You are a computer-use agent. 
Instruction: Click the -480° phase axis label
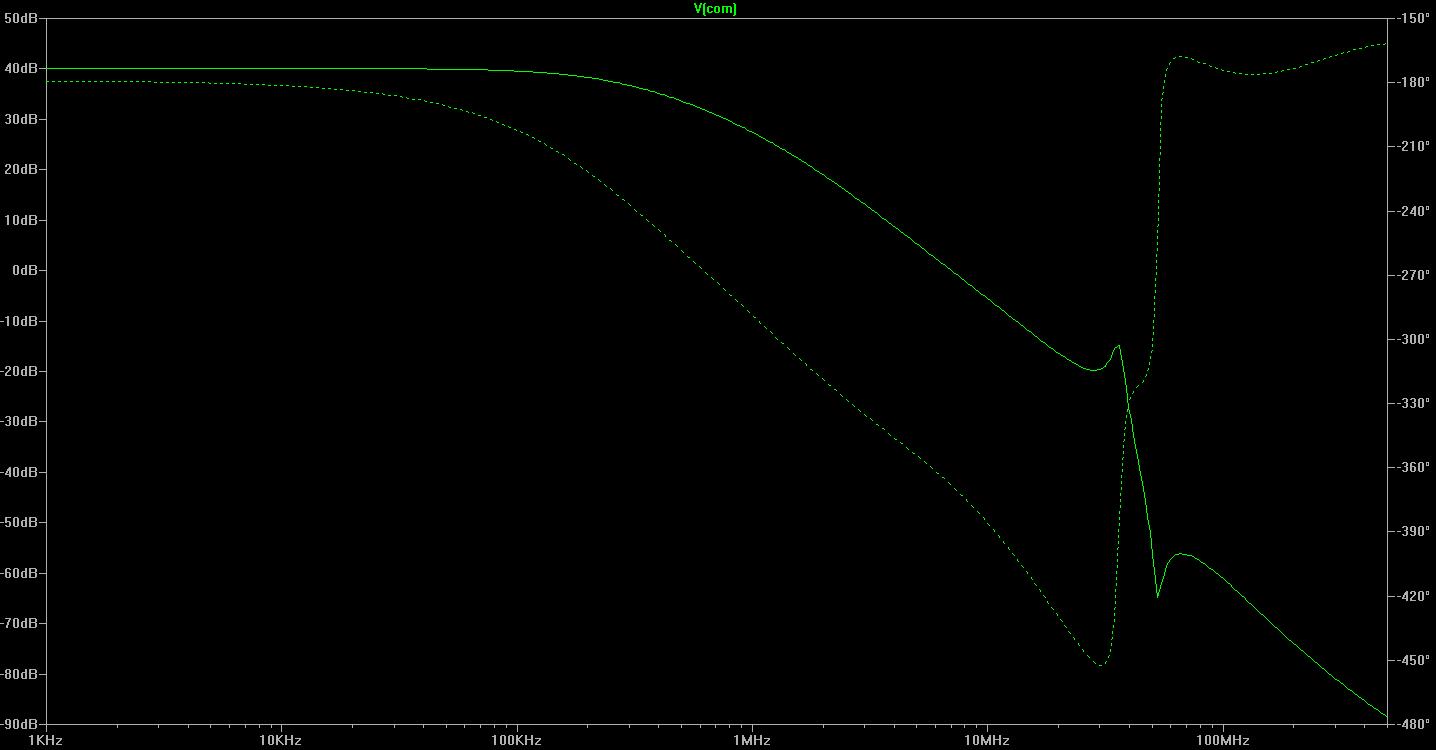point(1415,724)
